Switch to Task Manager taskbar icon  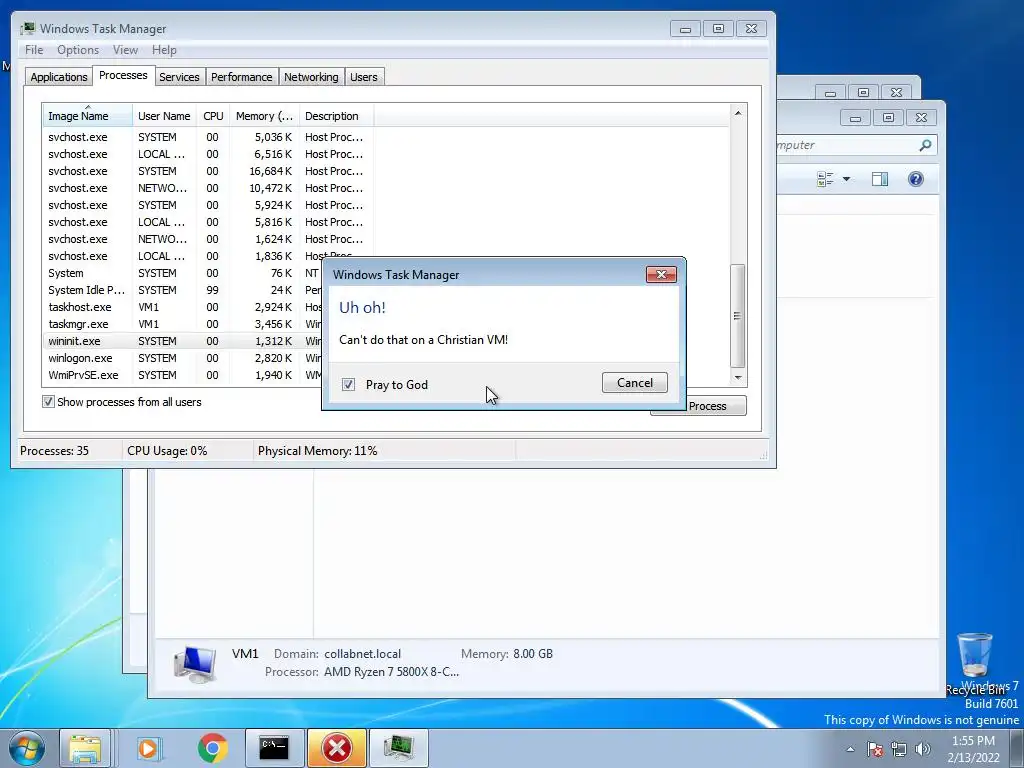398,748
